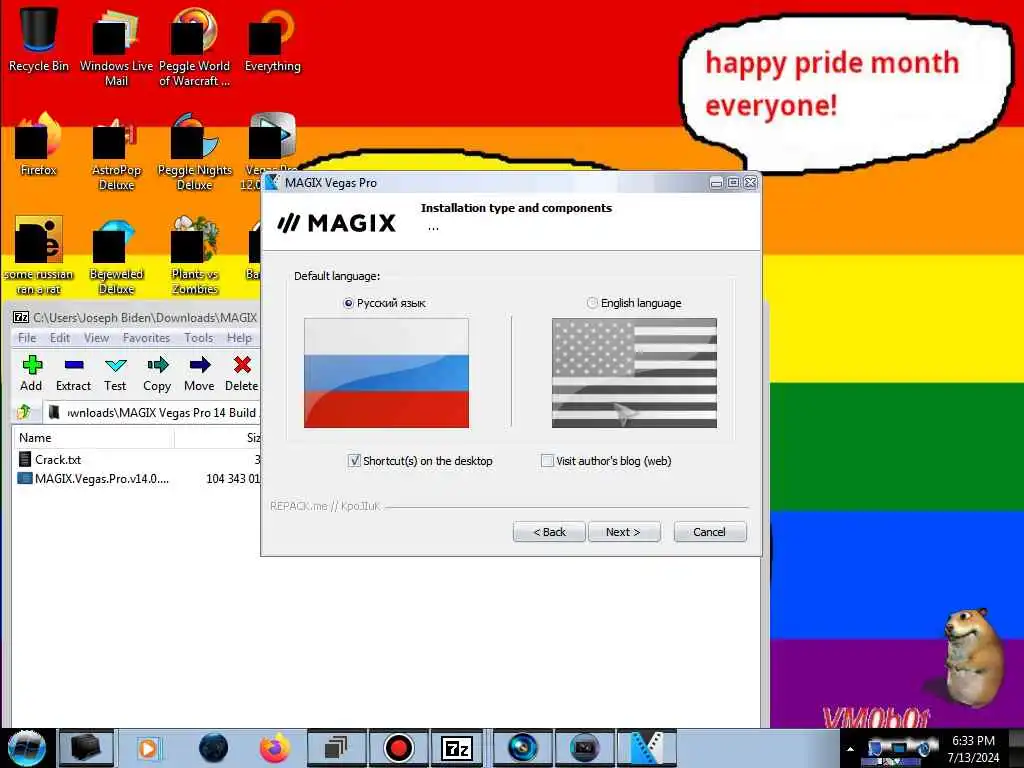Click the taskbar clock showing 6:33 PM
This screenshot has height=768, width=1024.
click(x=973, y=749)
